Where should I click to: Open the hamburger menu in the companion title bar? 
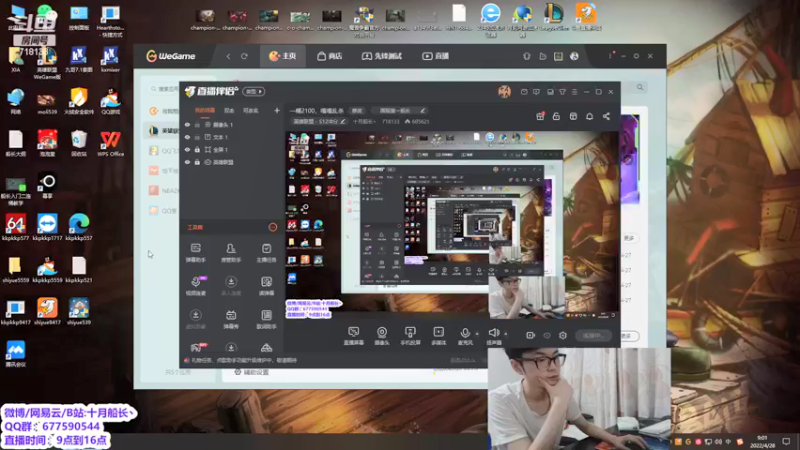coord(574,92)
